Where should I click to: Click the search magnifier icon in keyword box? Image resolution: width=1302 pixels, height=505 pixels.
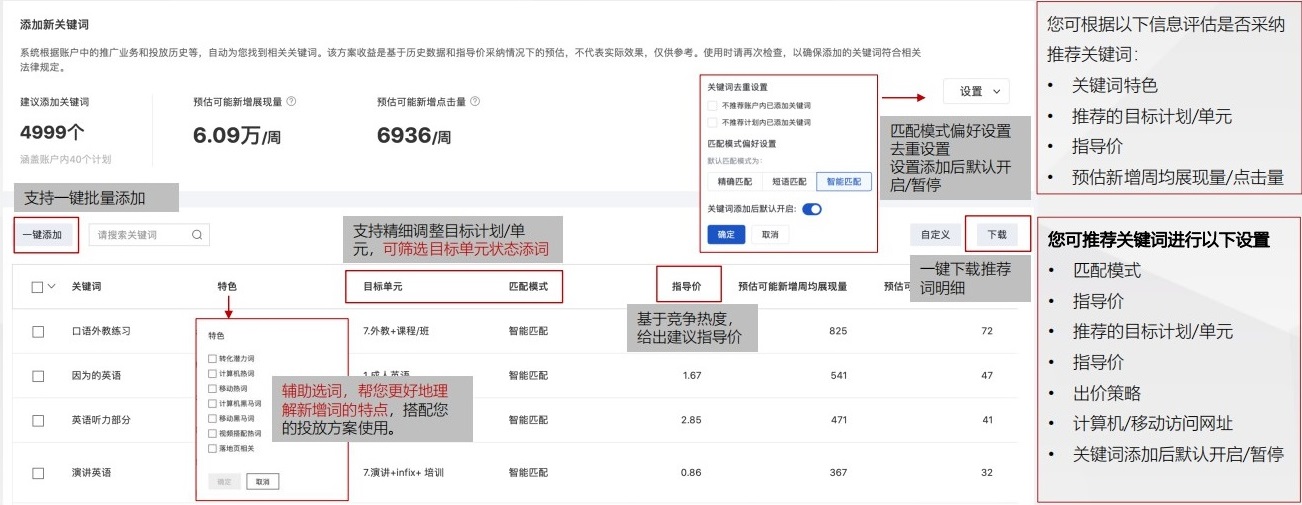point(197,235)
